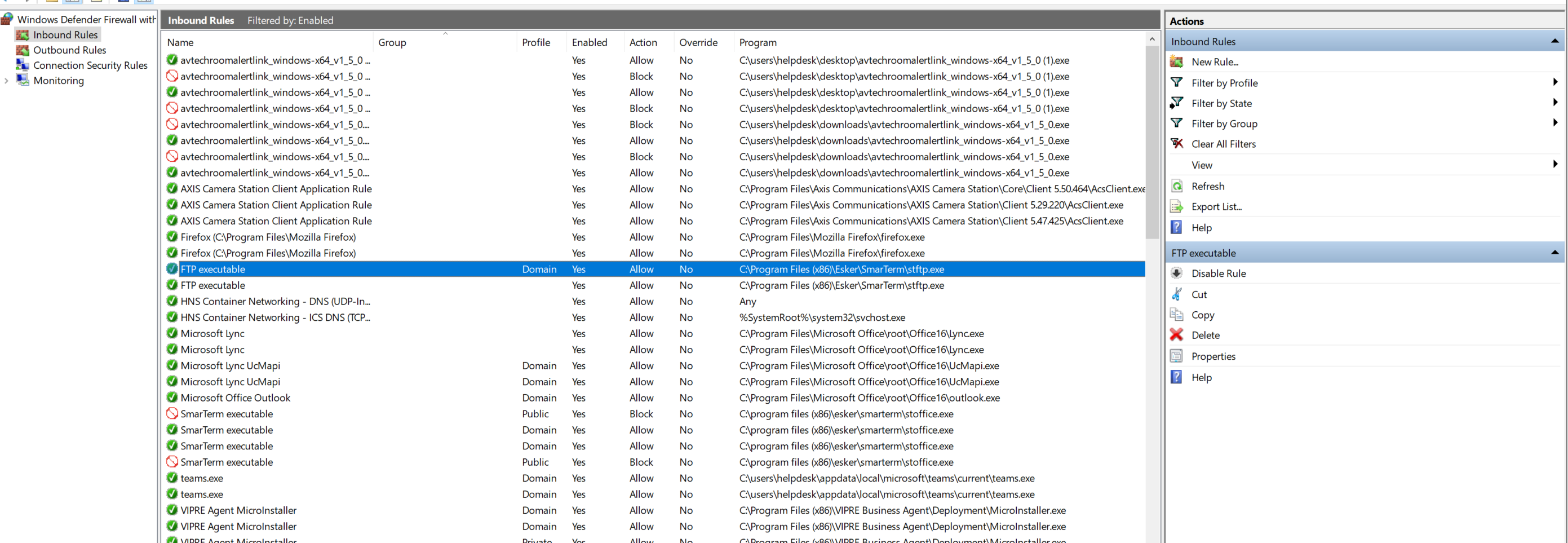Collapse the Inbound Rules actions section
The width and height of the screenshot is (1568, 543).
pos(1554,41)
